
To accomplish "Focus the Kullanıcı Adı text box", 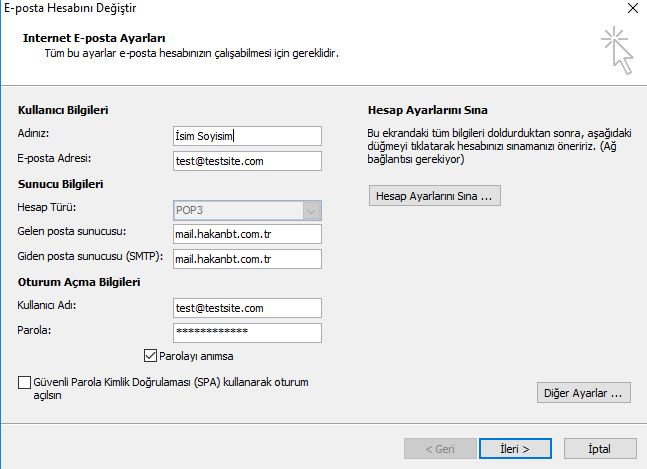I will 247,308.
